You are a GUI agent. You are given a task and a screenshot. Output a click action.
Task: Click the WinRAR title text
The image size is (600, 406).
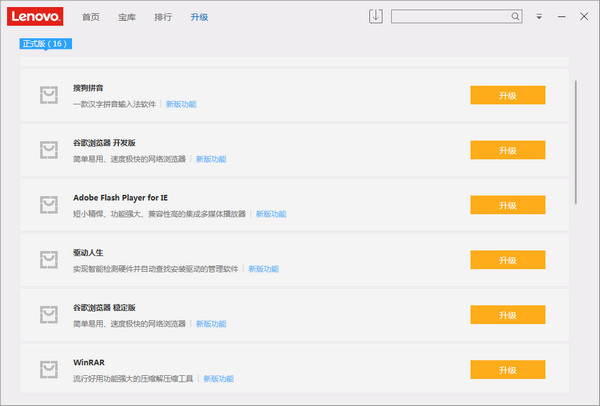(89, 362)
